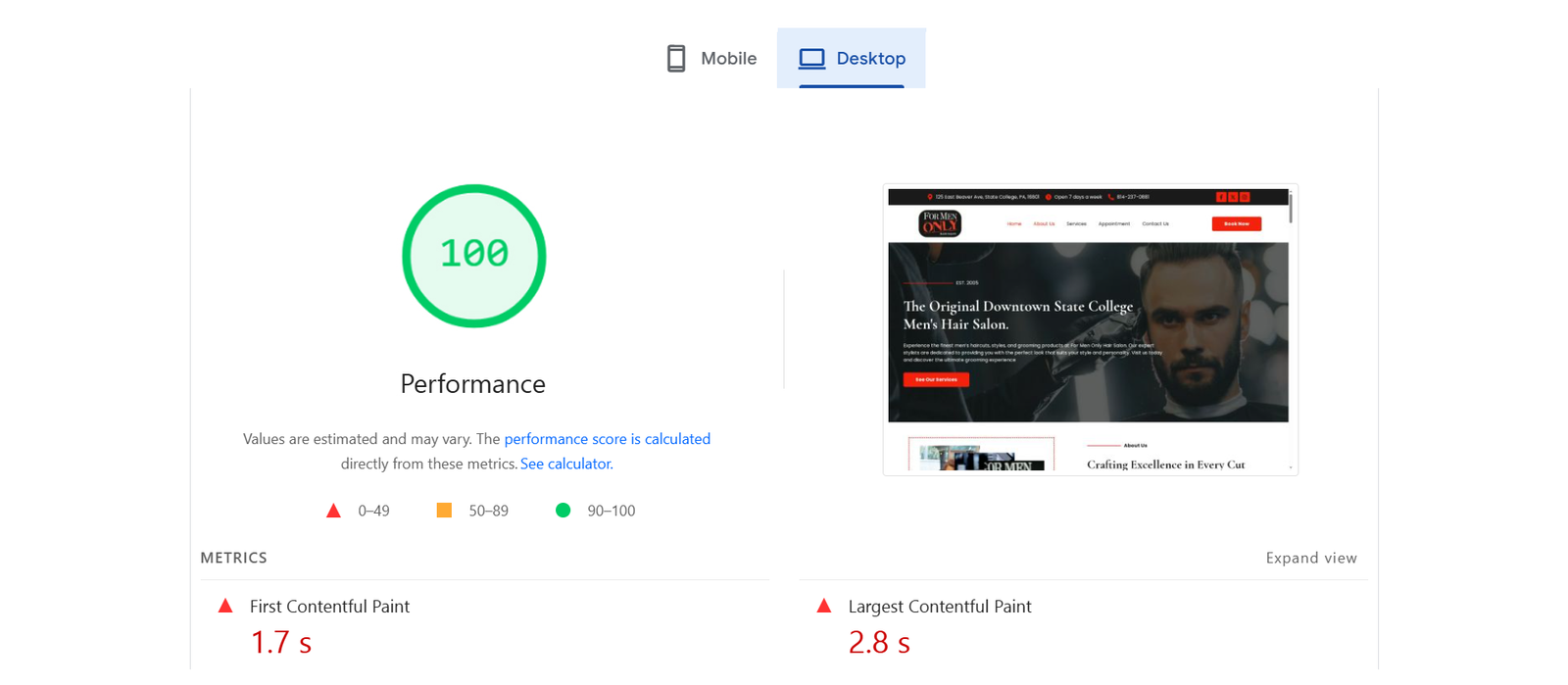Click the website screenshot thumbnail
The height and width of the screenshot is (685, 1568).
coord(1089,329)
